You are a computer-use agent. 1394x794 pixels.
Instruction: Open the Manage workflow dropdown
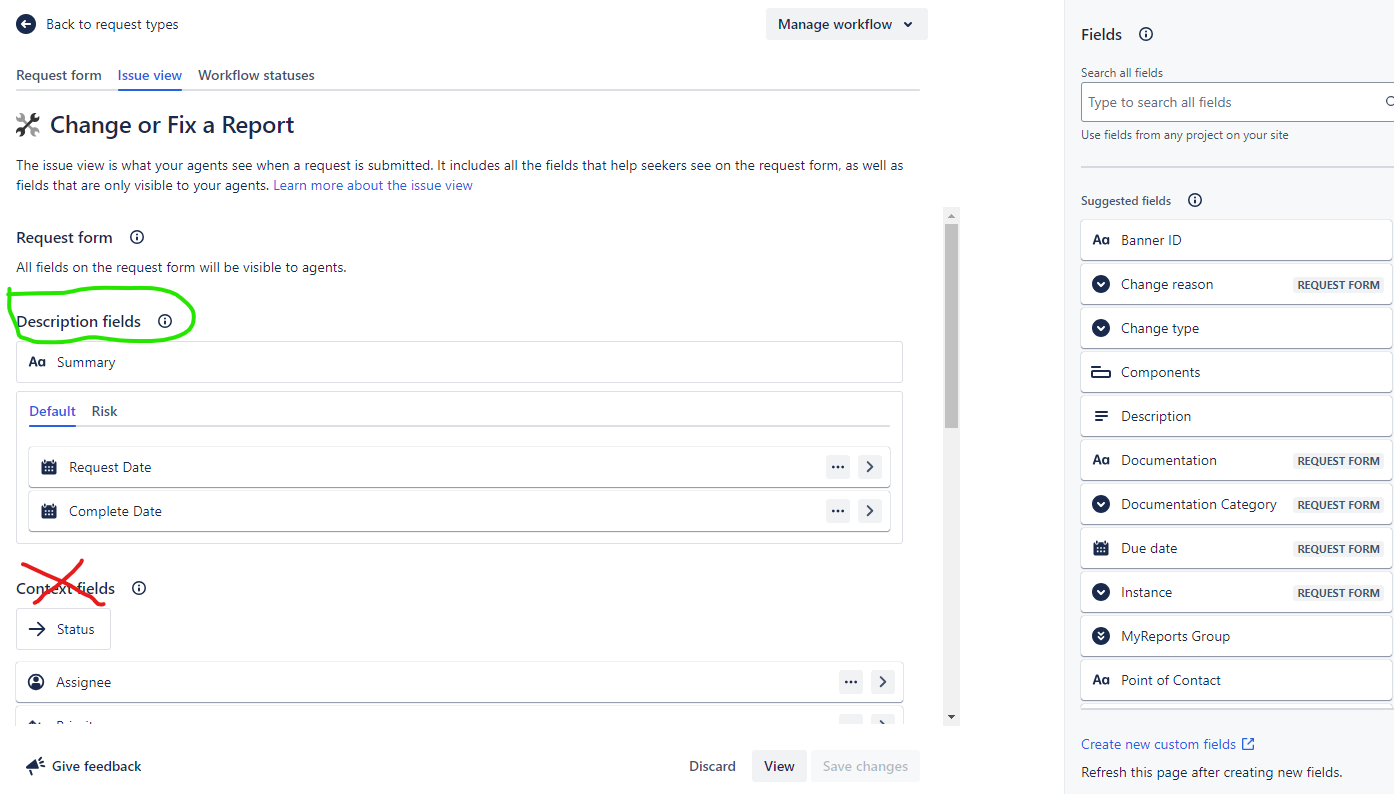click(846, 23)
